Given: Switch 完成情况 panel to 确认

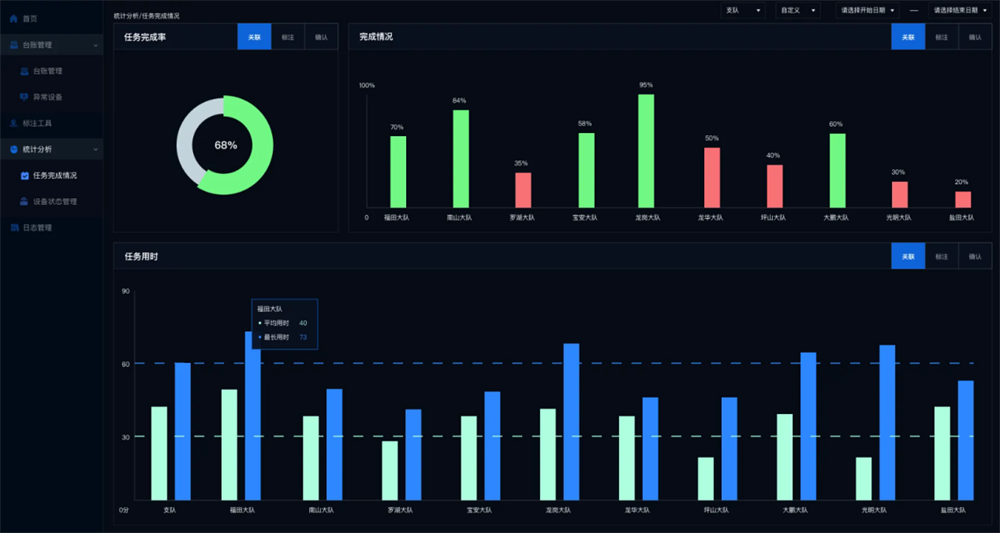Looking at the screenshot, I should click(x=974, y=36).
